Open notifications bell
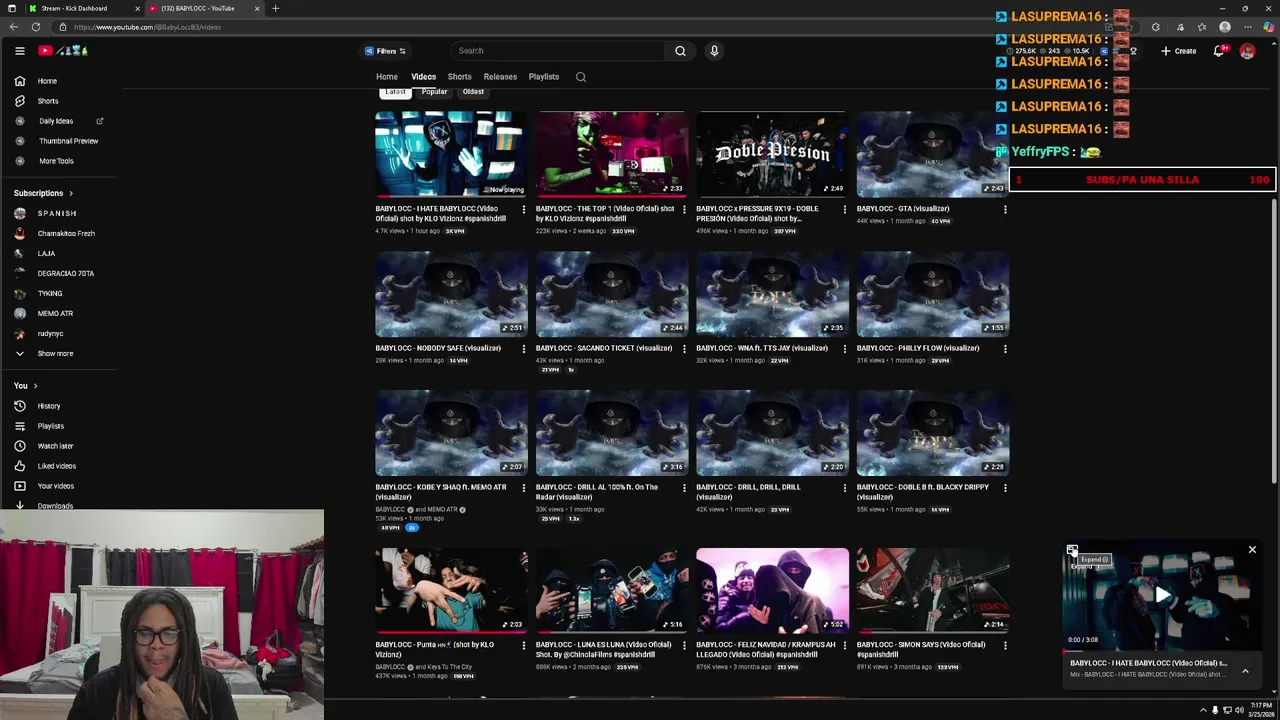Viewport: 1280px width, 720px height. (1219, 51)
